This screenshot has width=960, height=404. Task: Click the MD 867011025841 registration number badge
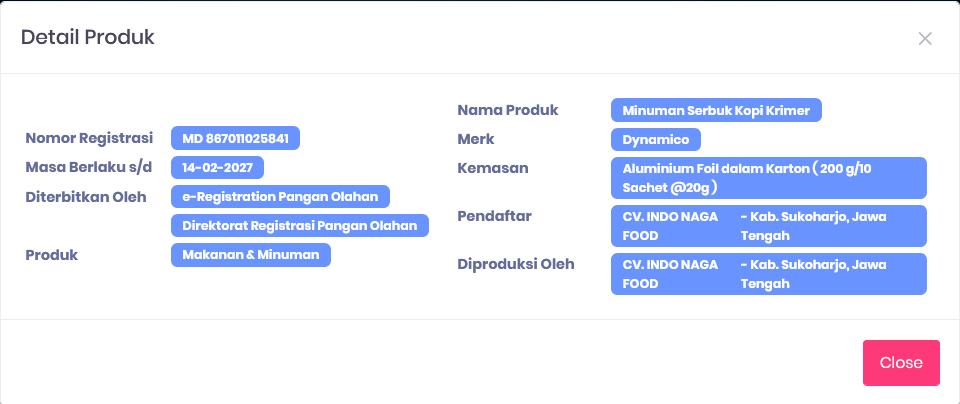tap(235, 139)
